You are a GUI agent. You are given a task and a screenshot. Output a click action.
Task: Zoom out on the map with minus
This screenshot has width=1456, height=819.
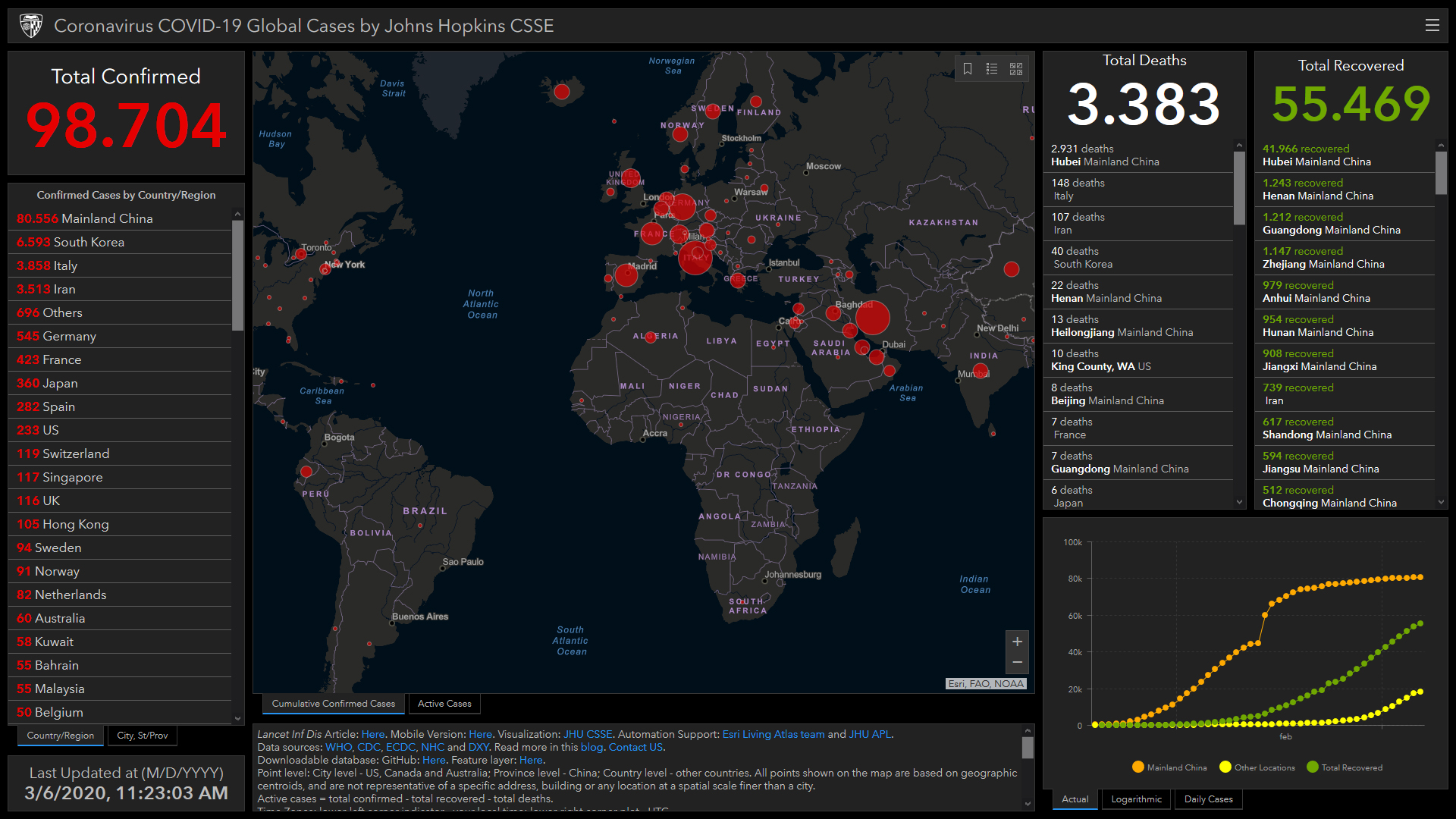(1017, 663)
